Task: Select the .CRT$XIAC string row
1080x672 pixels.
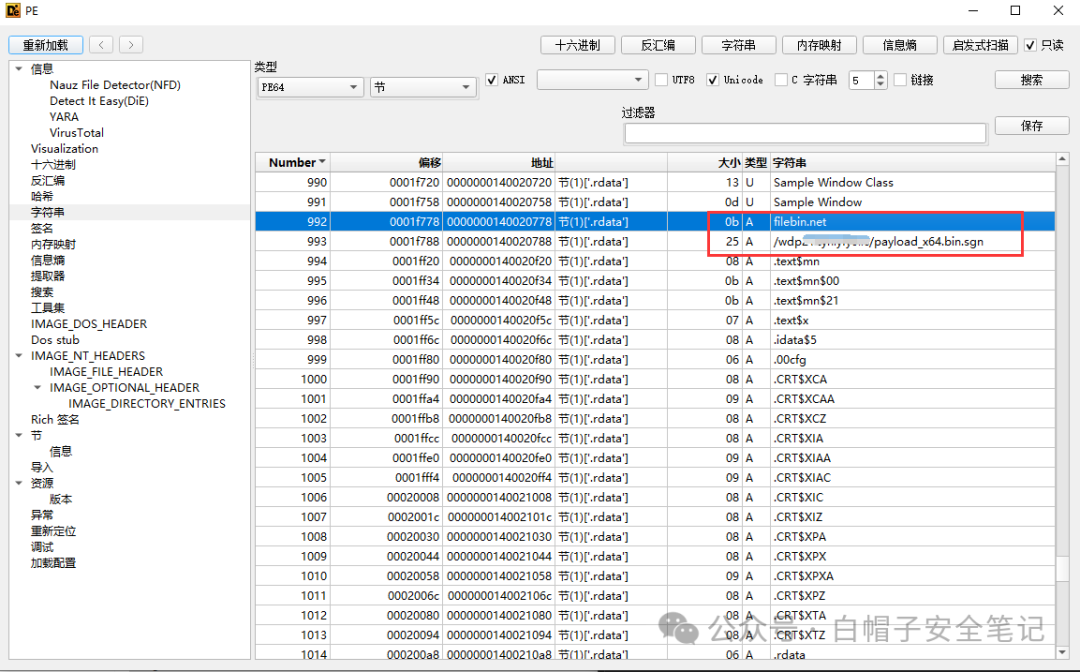Action: point(655,477)
